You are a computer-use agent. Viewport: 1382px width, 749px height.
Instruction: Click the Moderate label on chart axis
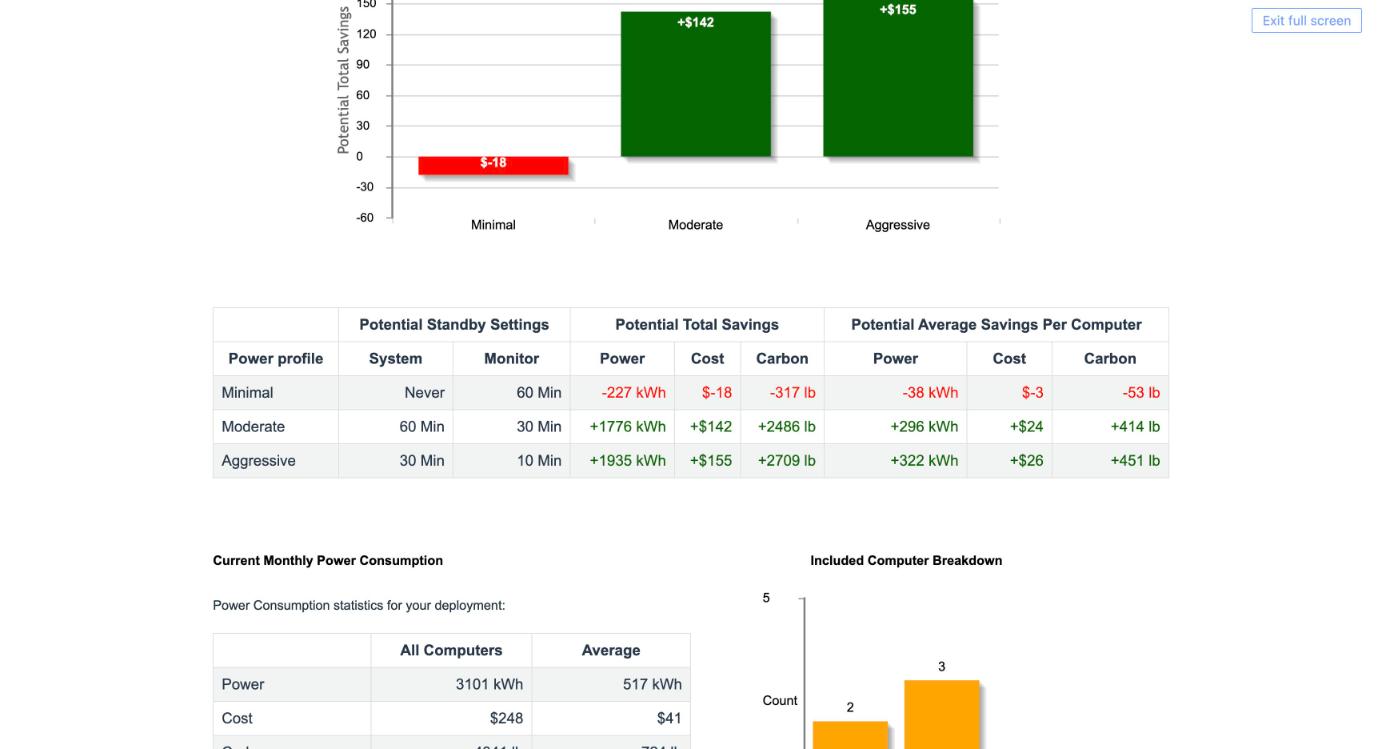pyautogui.click(x=695, y=225)
